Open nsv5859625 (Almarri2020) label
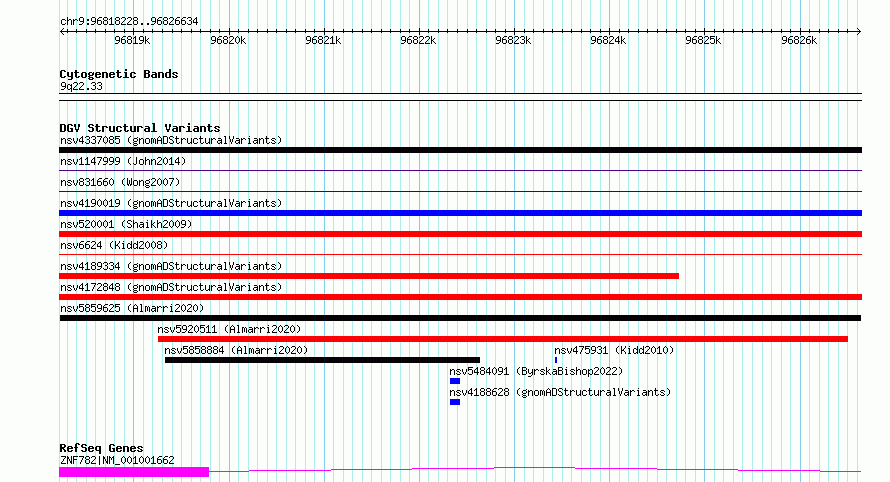 pos(132,308)
